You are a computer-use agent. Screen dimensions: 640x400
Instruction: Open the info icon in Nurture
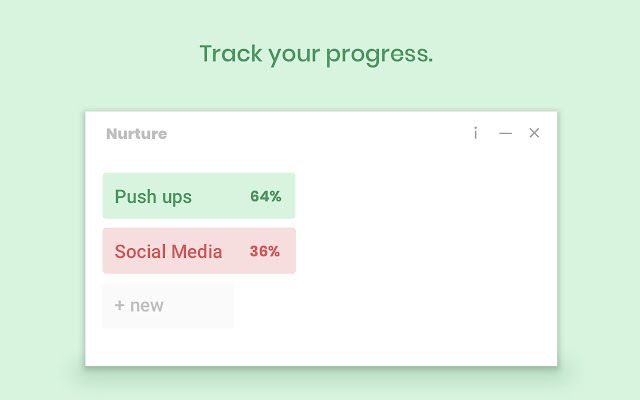[476, 133]
